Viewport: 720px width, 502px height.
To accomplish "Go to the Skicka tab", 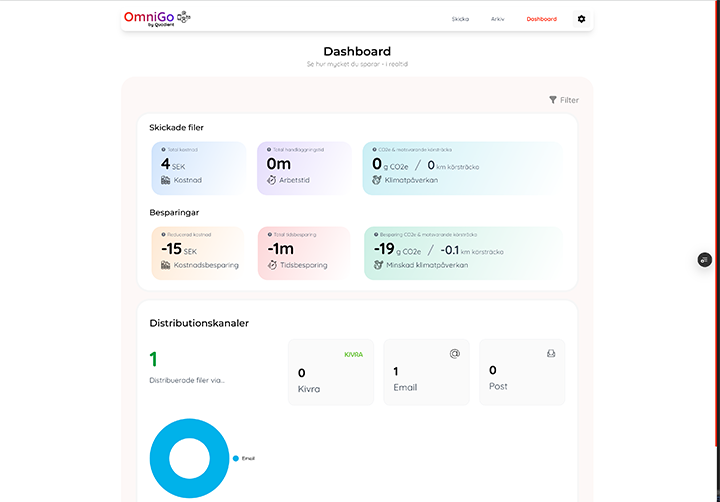I will pos(460,19).
